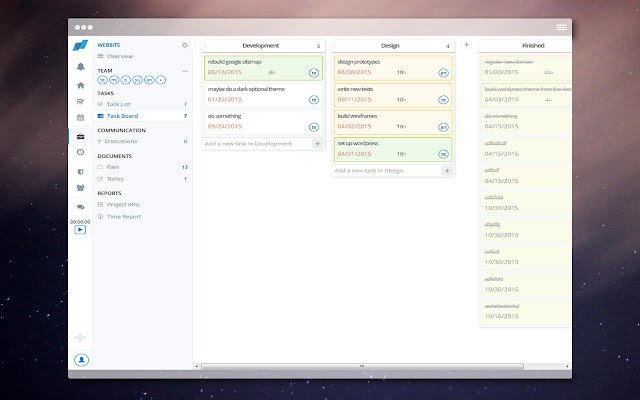640x400 pixels.
Task: Select the briefcase projects icon
Action: (80, 136)
